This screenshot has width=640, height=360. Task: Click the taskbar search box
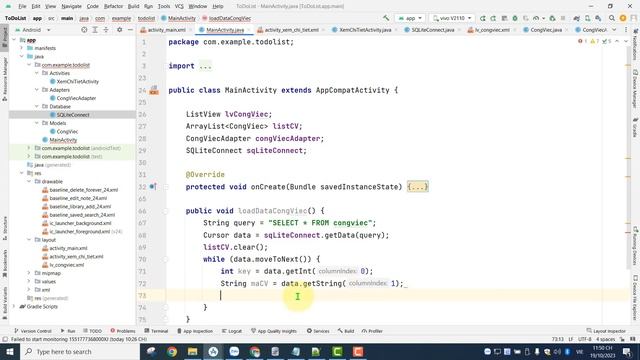[80, 351]
